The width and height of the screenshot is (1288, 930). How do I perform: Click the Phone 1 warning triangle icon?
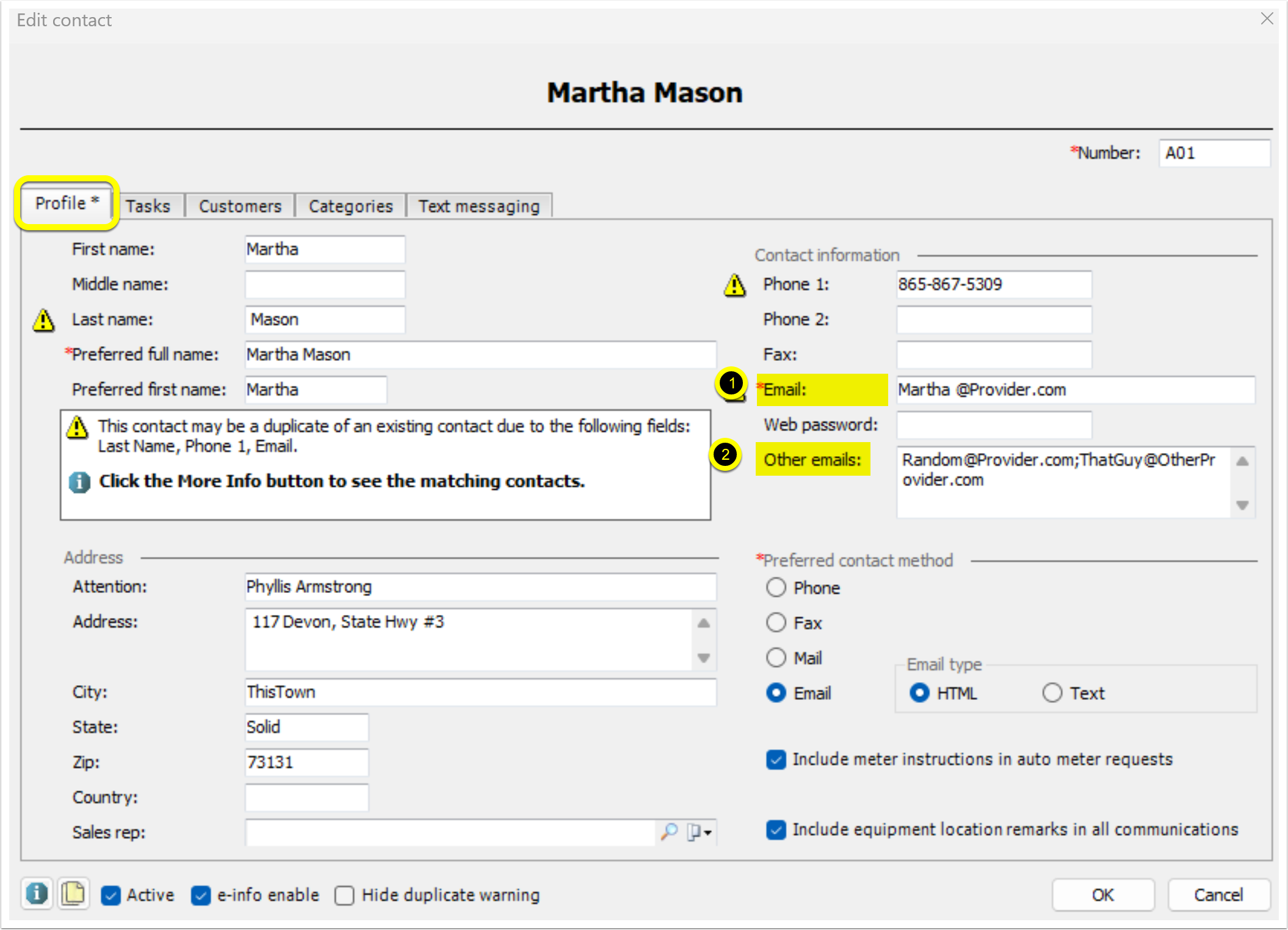point(735,285)
